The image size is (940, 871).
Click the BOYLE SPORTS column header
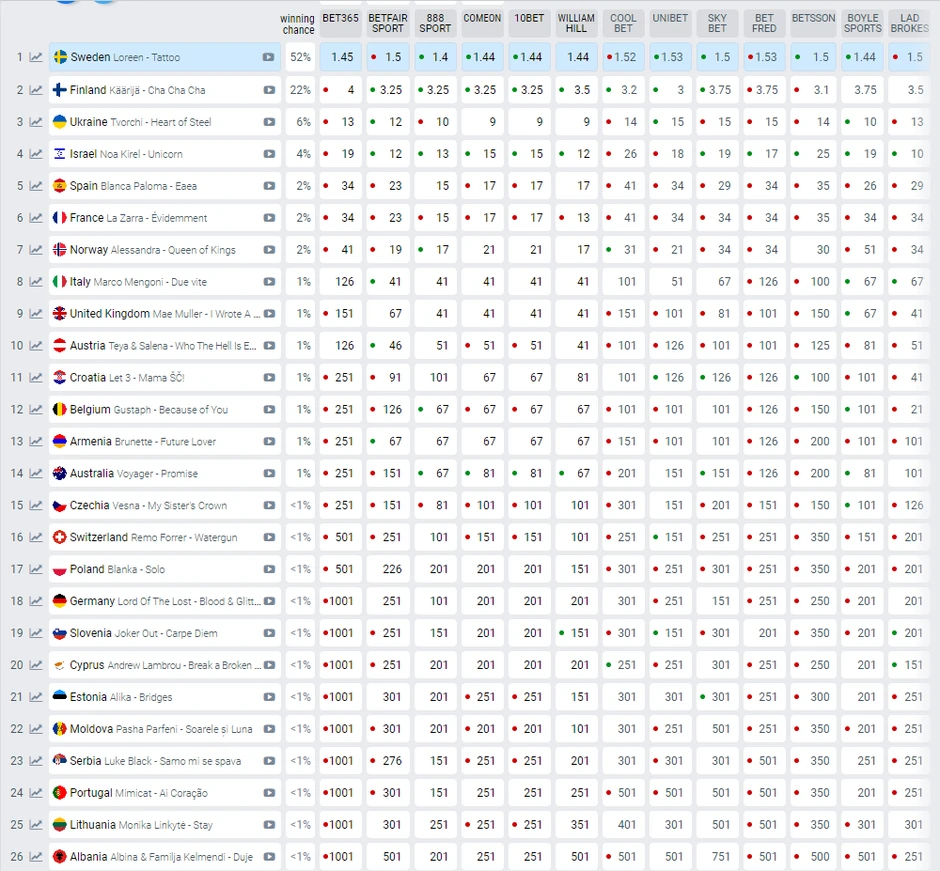[863, 23]
